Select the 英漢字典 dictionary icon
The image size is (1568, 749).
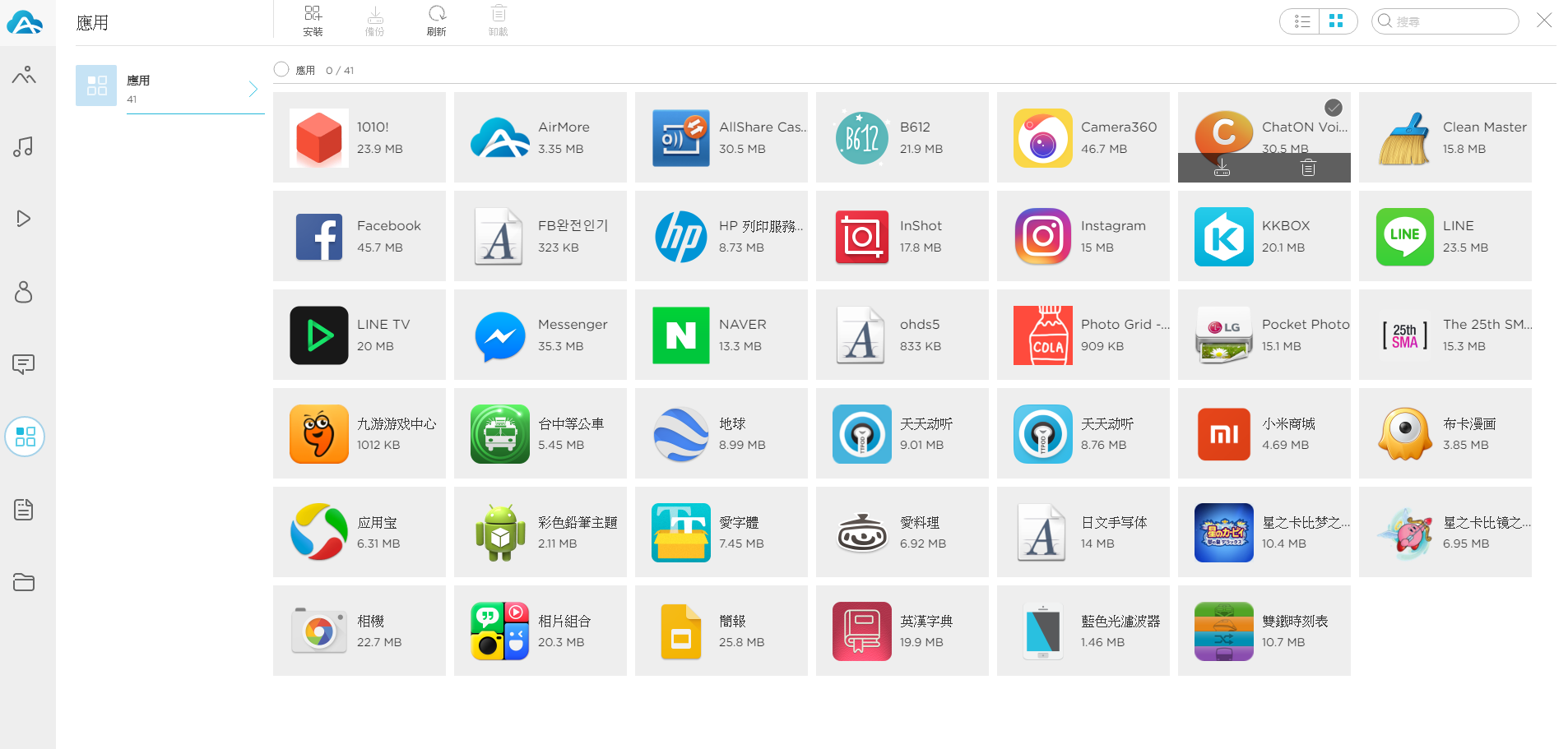(862, 631)
